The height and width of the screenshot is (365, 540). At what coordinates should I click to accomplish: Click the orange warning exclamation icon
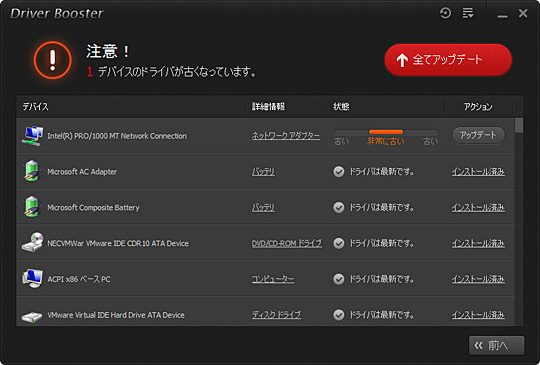click(53, 60)
